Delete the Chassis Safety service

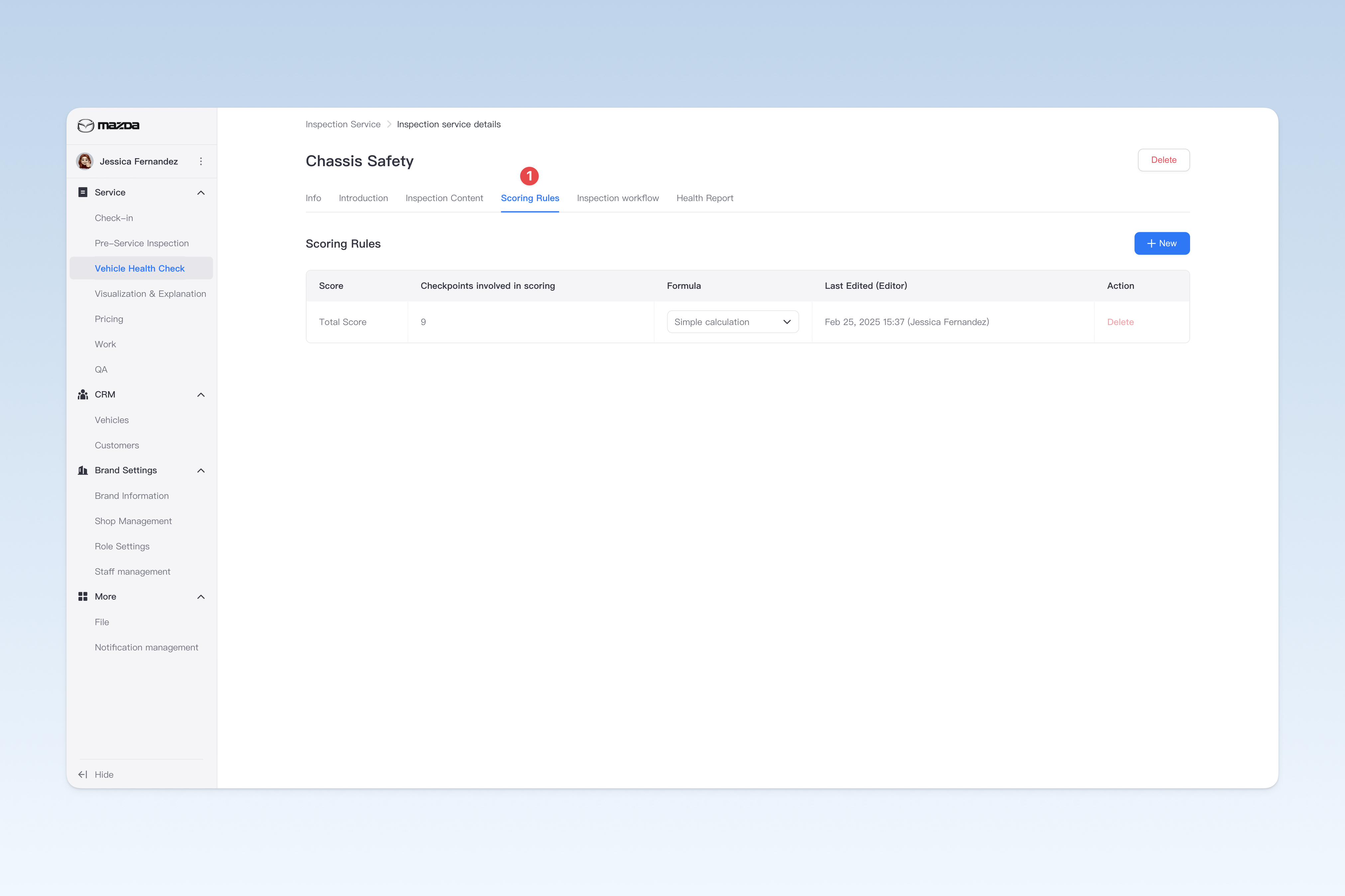click(x=1164, y=160)
